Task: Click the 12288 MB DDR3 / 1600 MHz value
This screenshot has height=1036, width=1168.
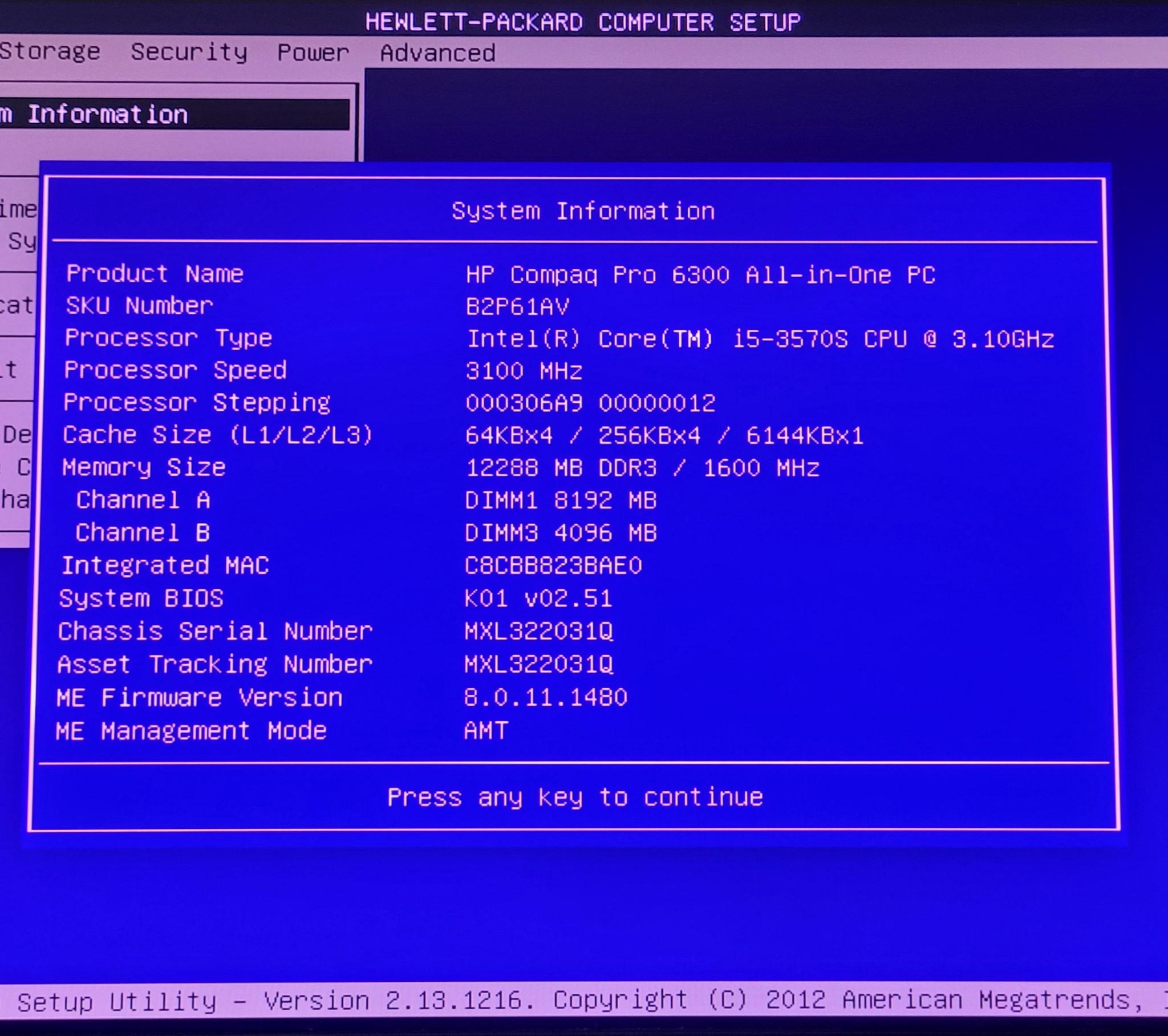Action: click(643, 469)
